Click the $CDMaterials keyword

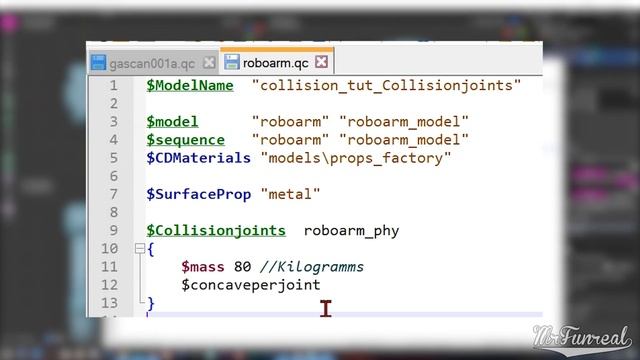(x=198, y=158)
